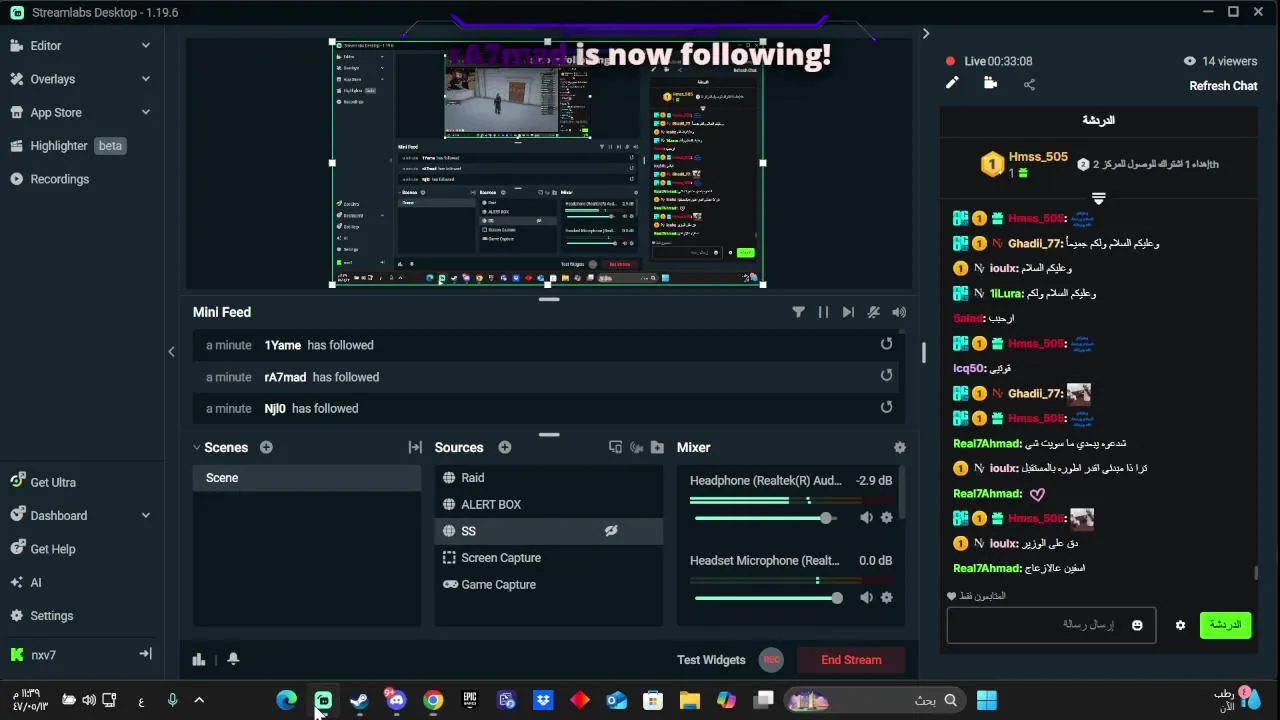This screenshot has height=720, width=1280.
Task: Open the Recordings page
Action: tap(50, 179)
